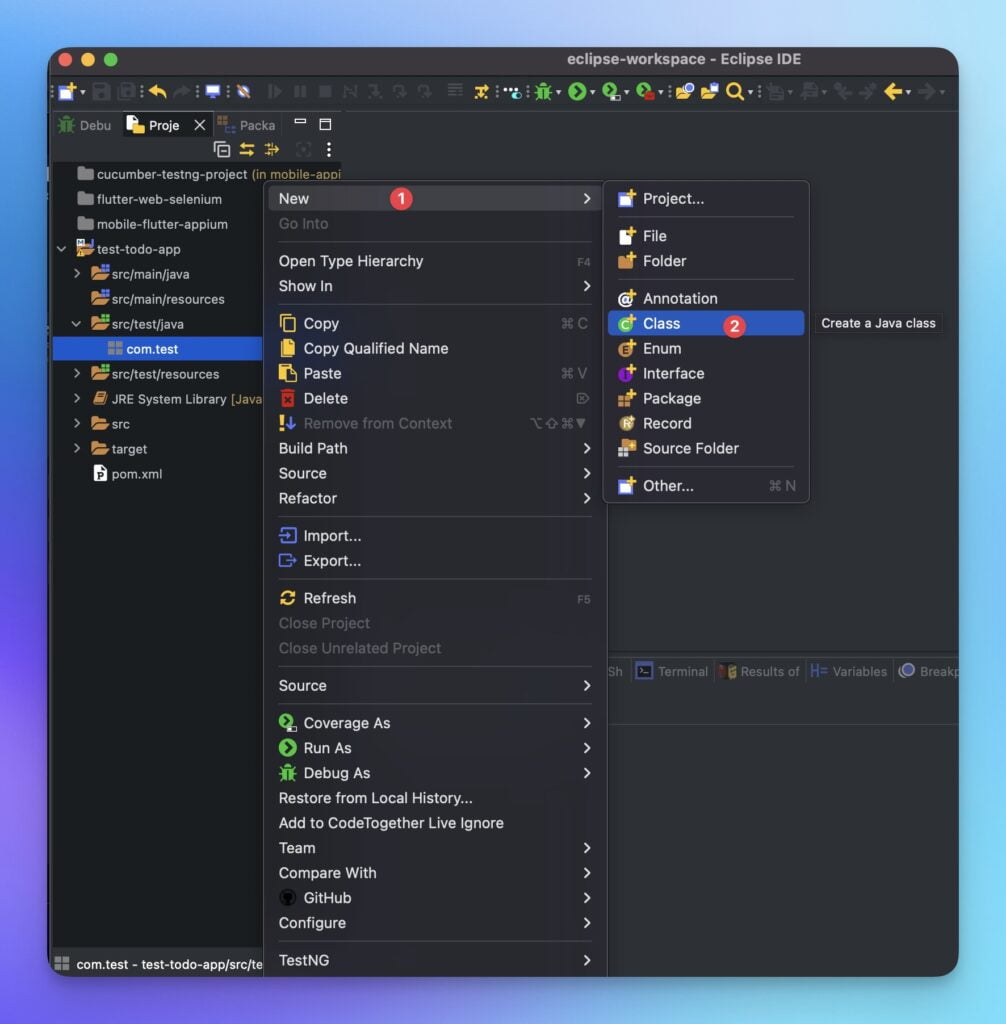
Task: Click the green Run toolbar button
Action: (577, 91)
